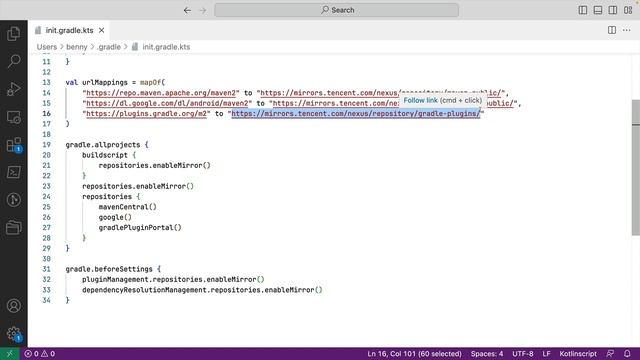
Task: Click the Ln 16, Col 101 status item
Action: coord(414,354)
